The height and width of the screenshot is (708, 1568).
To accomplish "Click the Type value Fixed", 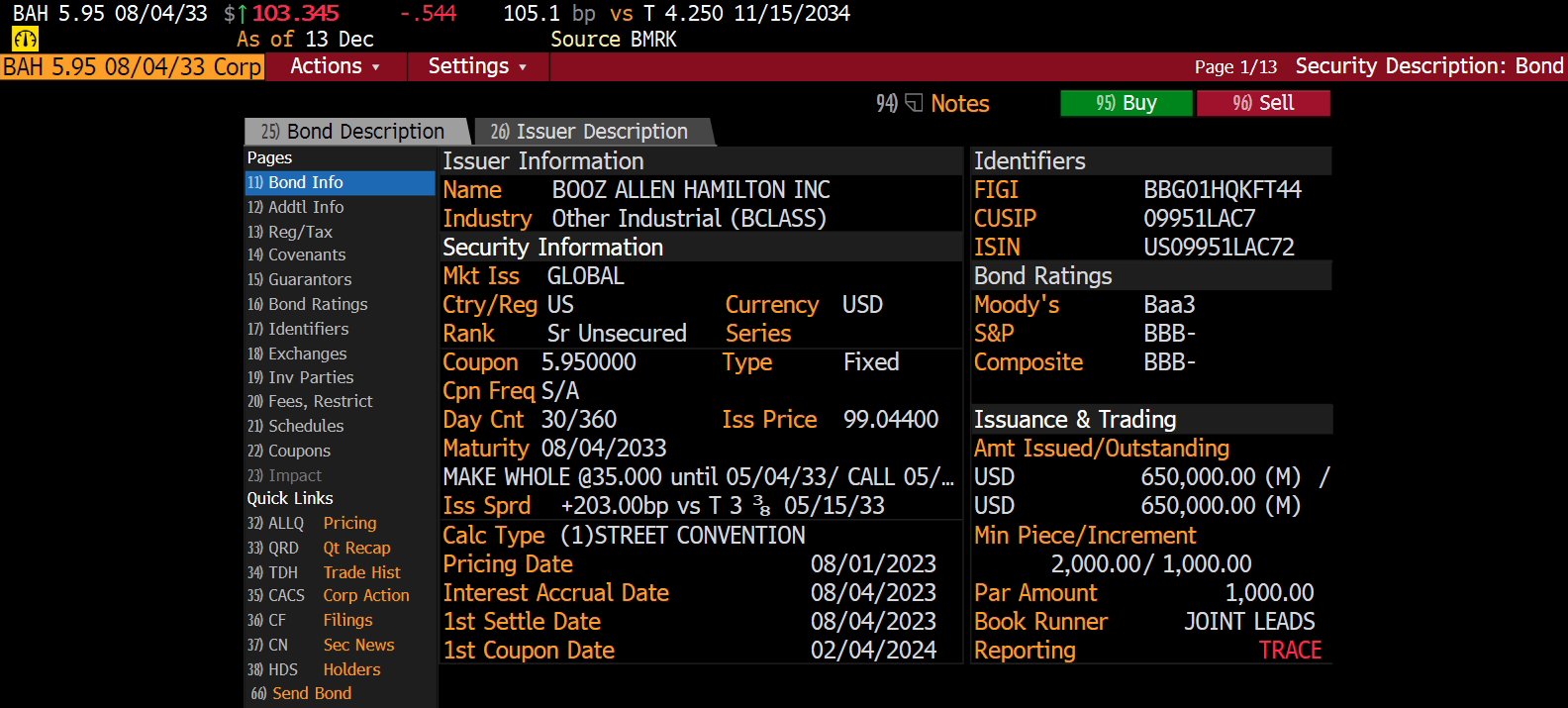I will click(871, 362).
